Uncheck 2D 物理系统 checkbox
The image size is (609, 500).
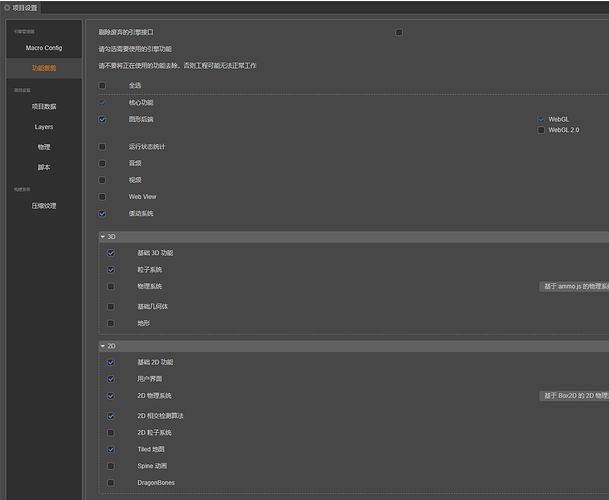tap(111, 395)
